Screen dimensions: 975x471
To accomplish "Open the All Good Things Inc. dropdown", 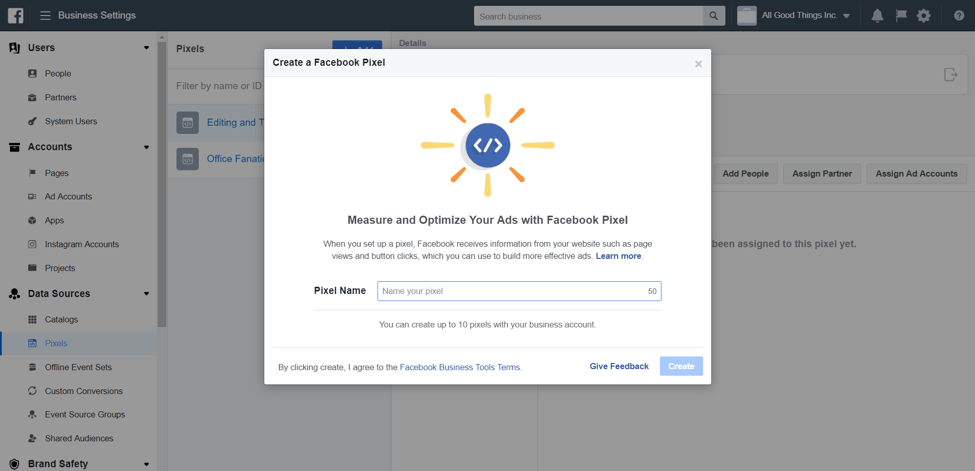I will pos(797,16).
